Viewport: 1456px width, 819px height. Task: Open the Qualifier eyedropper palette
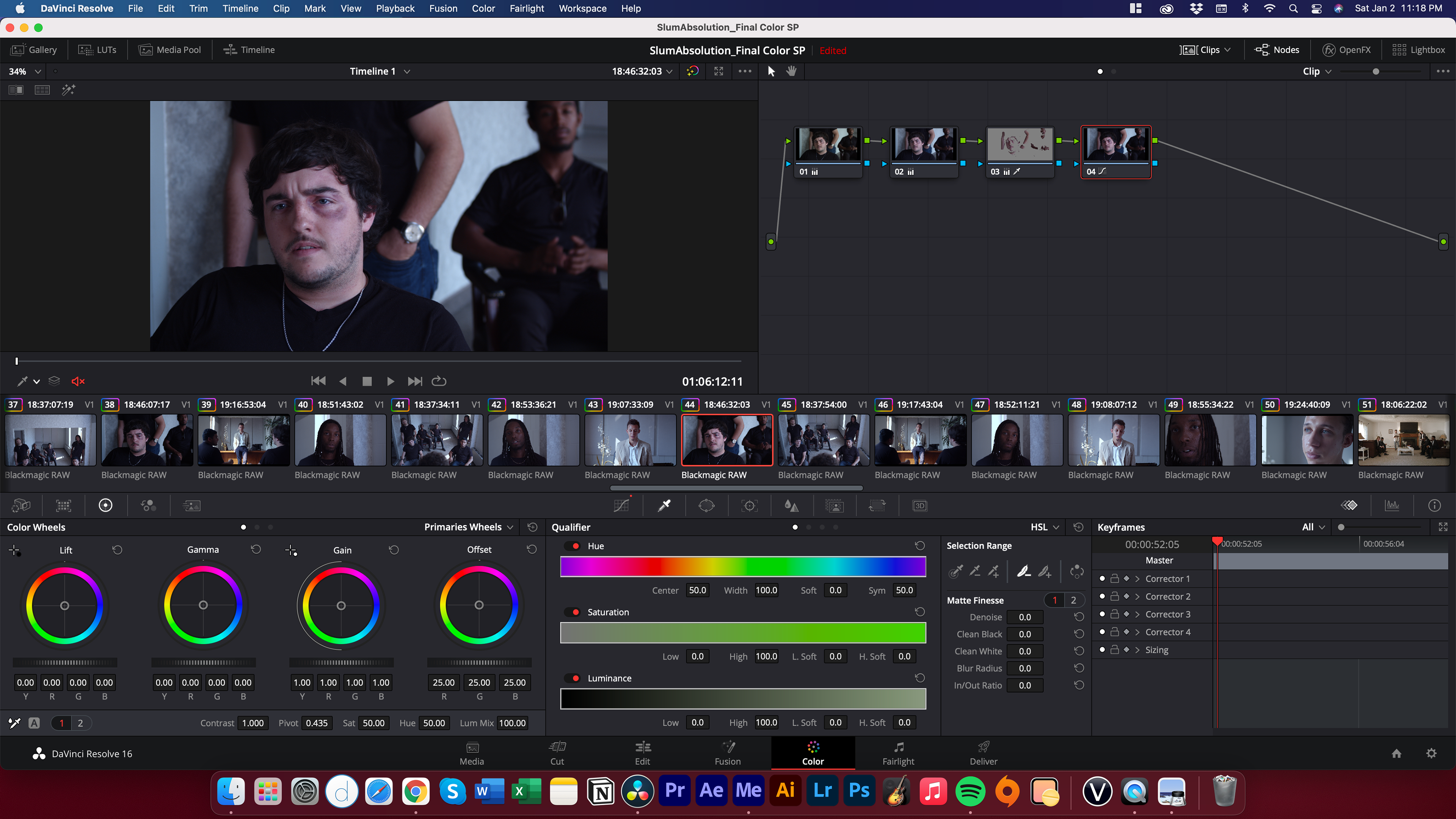(x=664, y=505)
